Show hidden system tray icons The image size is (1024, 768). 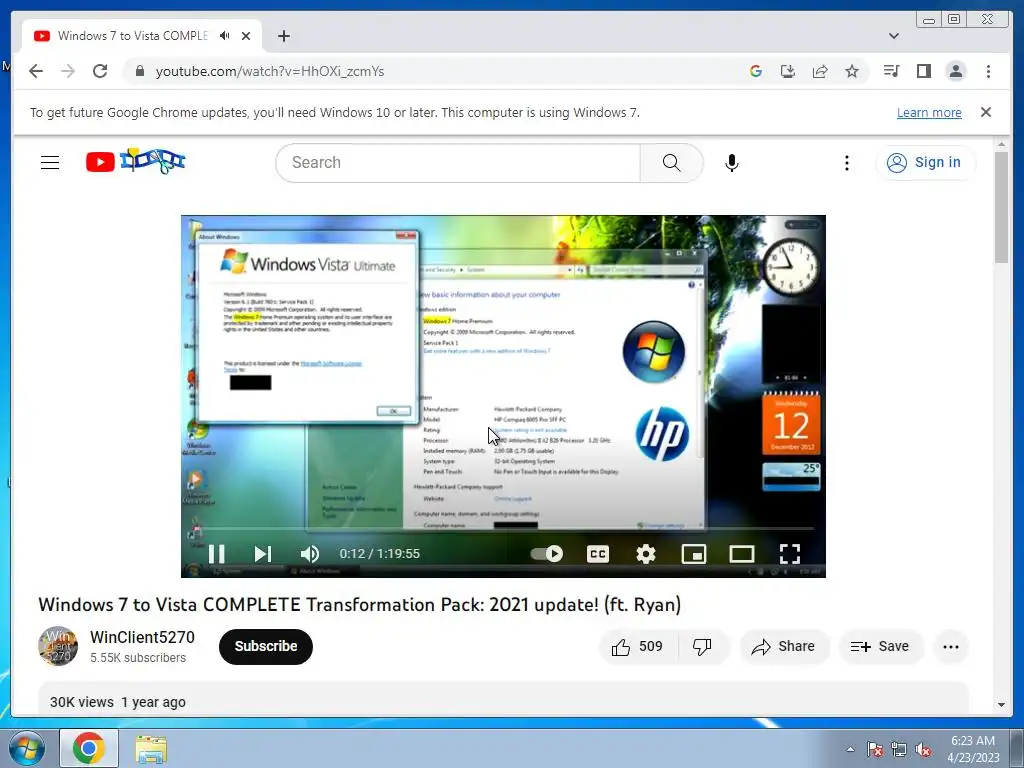tap(850, 749)
